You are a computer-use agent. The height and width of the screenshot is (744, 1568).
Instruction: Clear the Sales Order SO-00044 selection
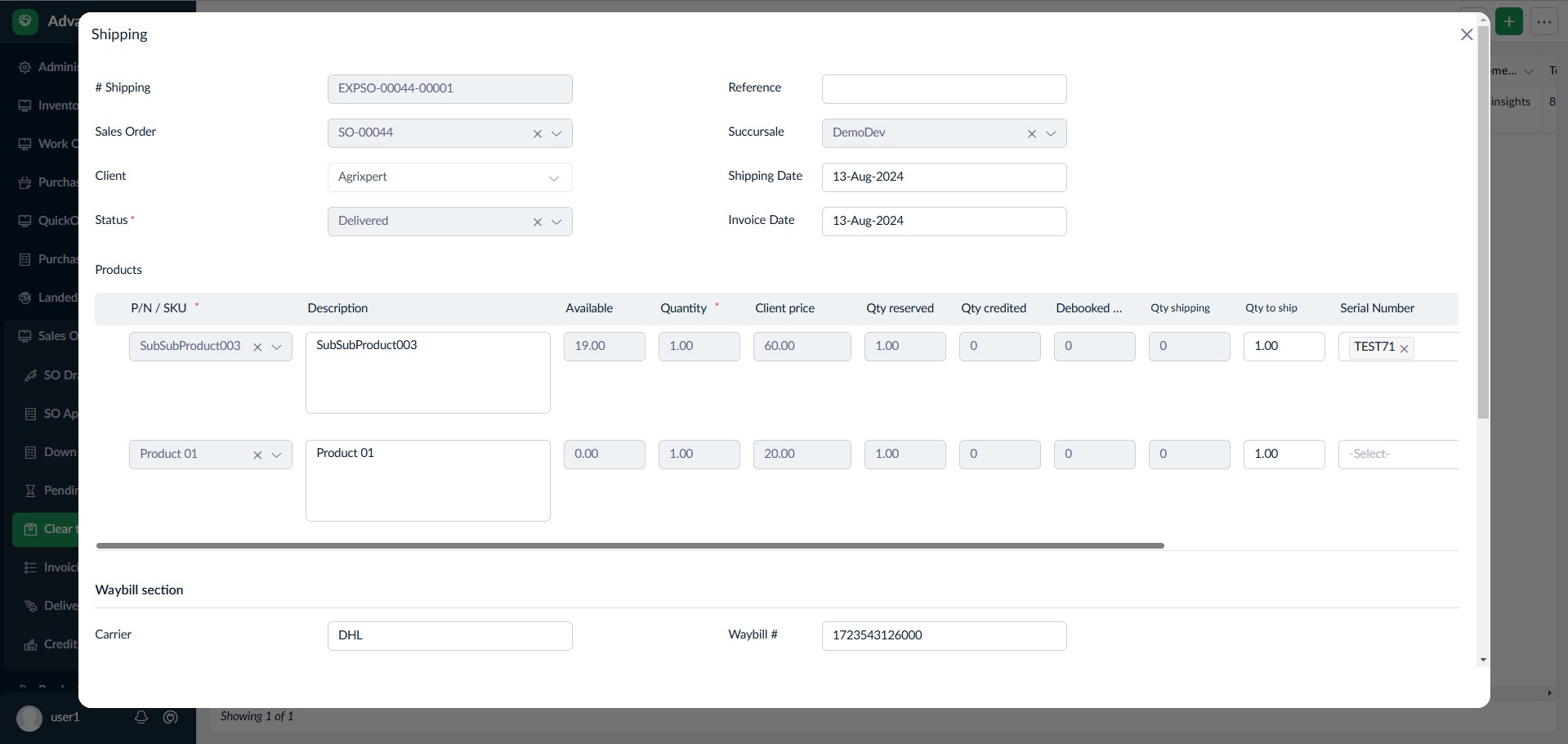click(x=538, y=134)
